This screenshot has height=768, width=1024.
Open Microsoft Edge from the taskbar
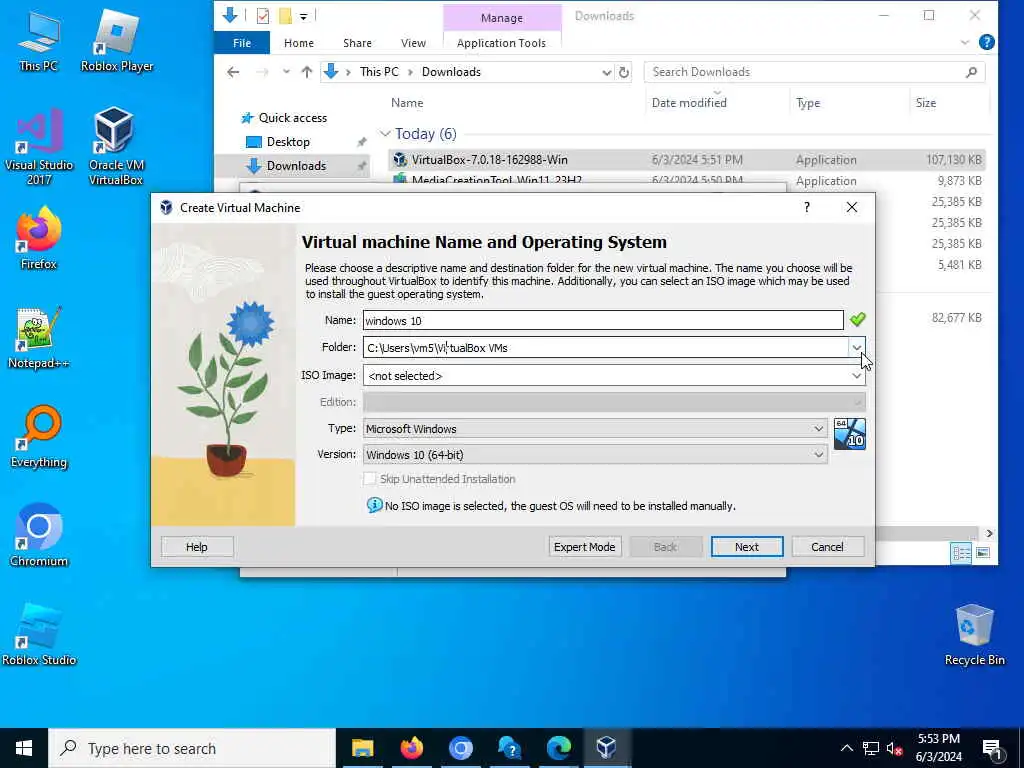pos(558,748)
